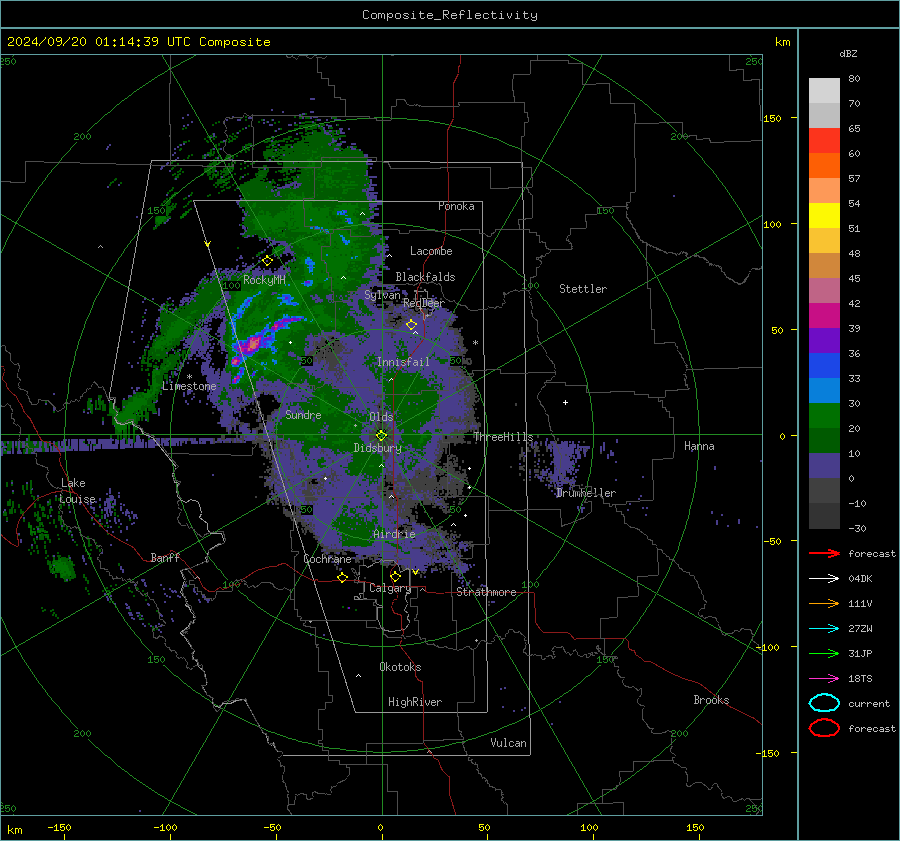This screenshot has width=900, height=841.
Task: Click the red forecast arrow in legend
Action: [x=824, y=553]
